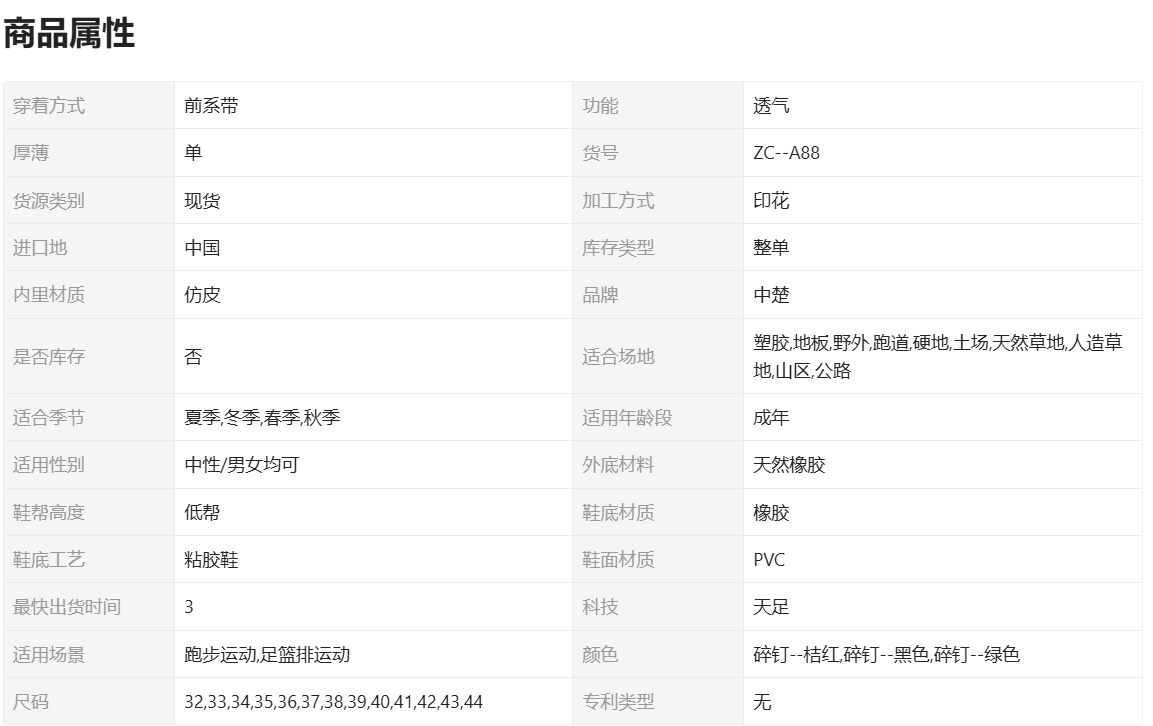Select the 天然橡胶 outsole material value
Viewport: 1153px width, 726px height.
789,465
